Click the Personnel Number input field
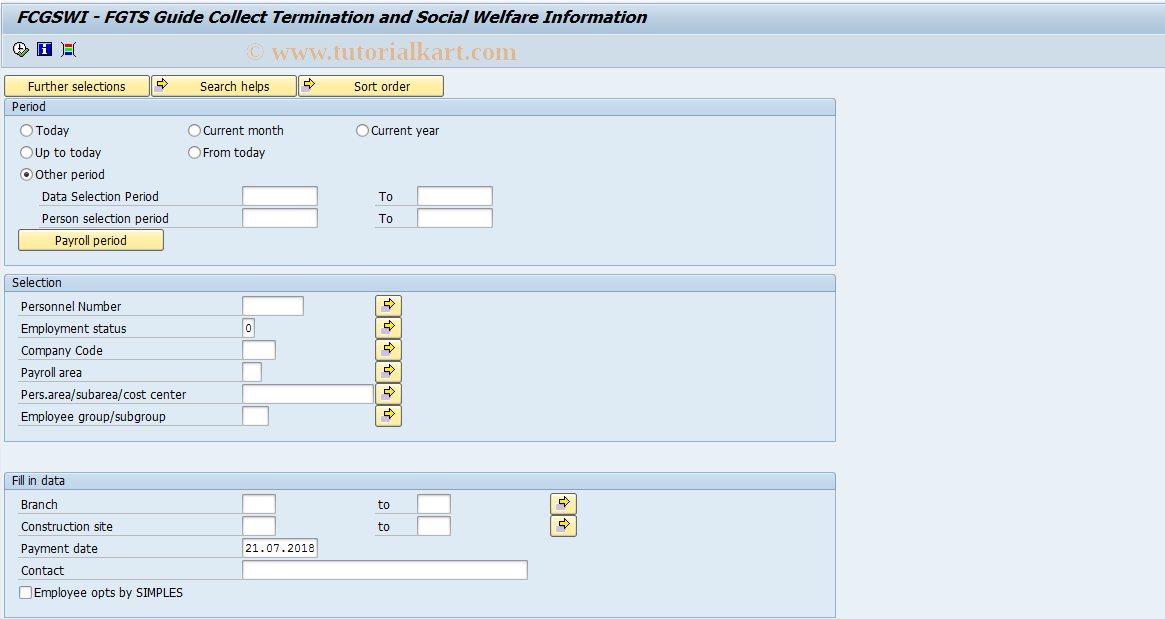 [273, 306]
